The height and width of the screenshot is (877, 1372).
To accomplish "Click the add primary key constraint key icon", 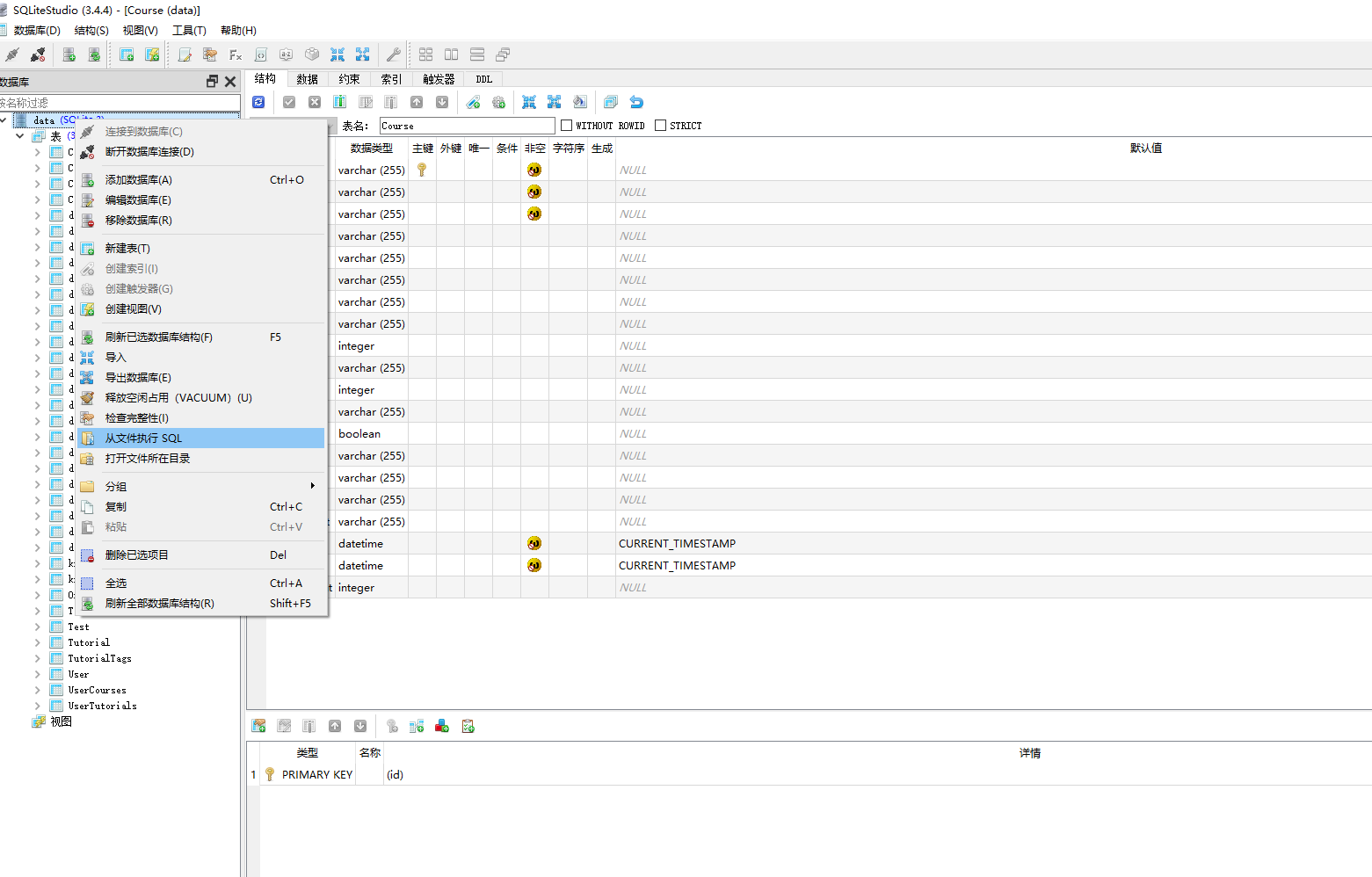I will coord(392,726).
